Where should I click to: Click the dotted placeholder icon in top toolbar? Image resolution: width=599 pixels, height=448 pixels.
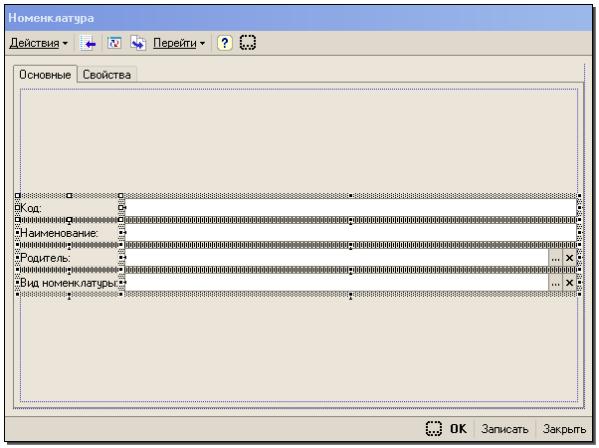click(x=248, y=43)
